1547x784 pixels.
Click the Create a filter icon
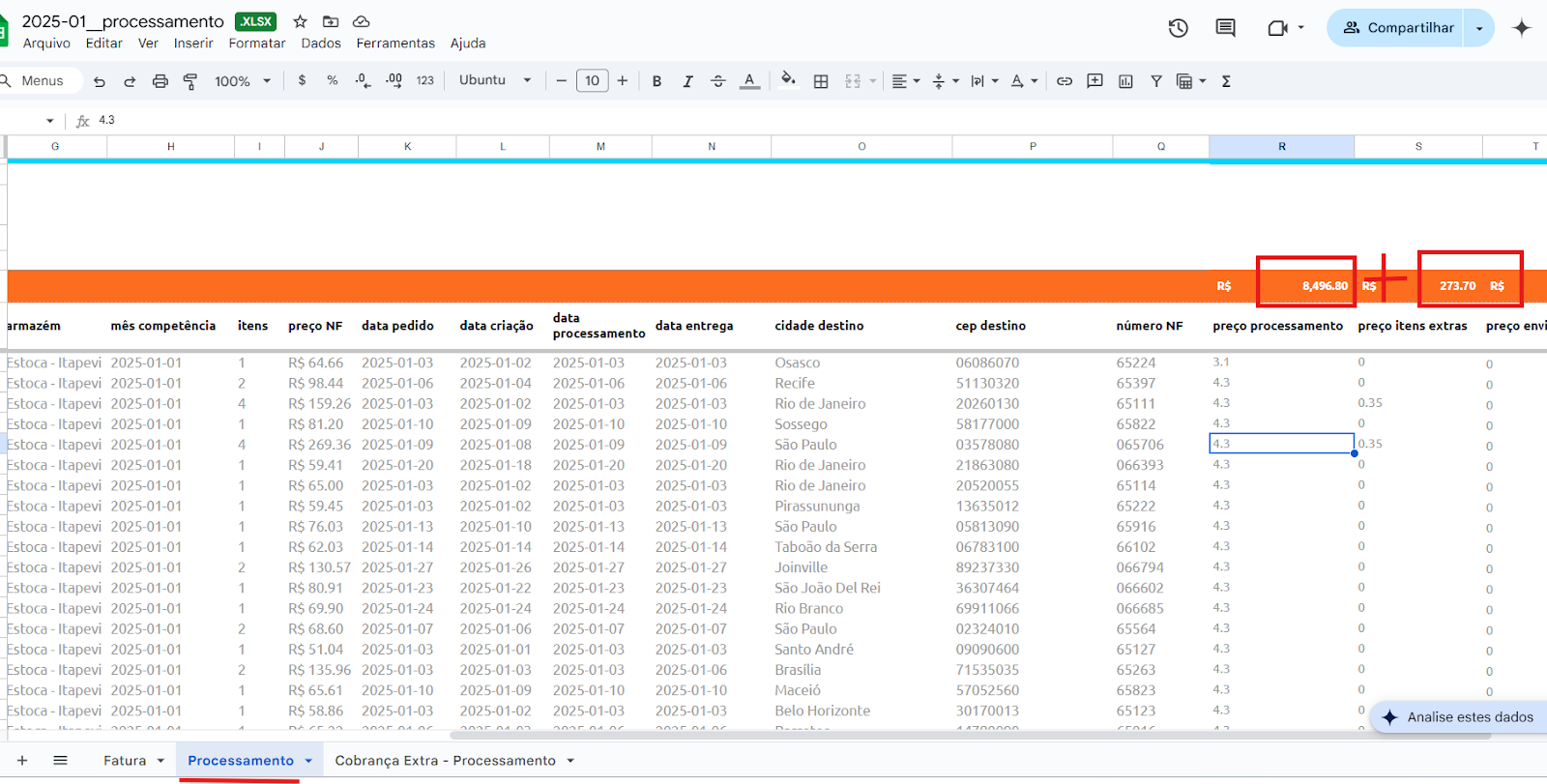1156,81
